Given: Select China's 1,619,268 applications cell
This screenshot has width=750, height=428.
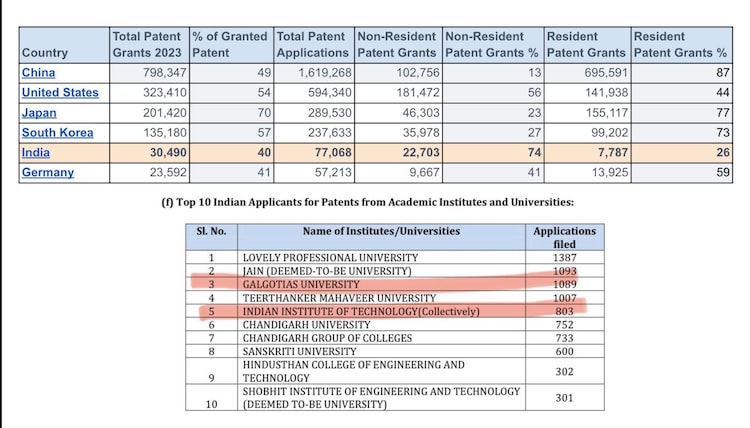Looking at the screenshot, I should click(x=315, y=73).
